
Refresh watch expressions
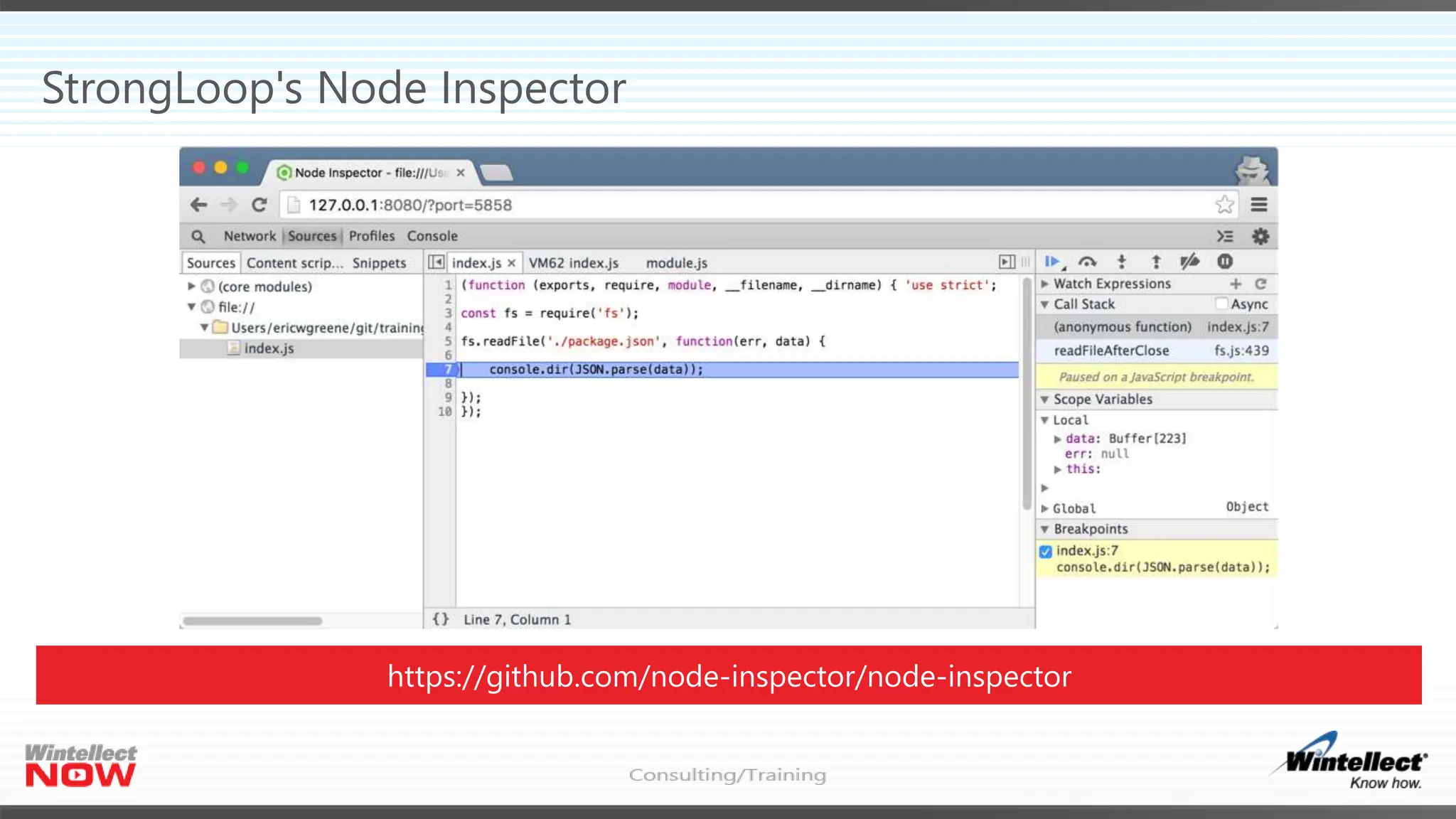pos(1260,284)
